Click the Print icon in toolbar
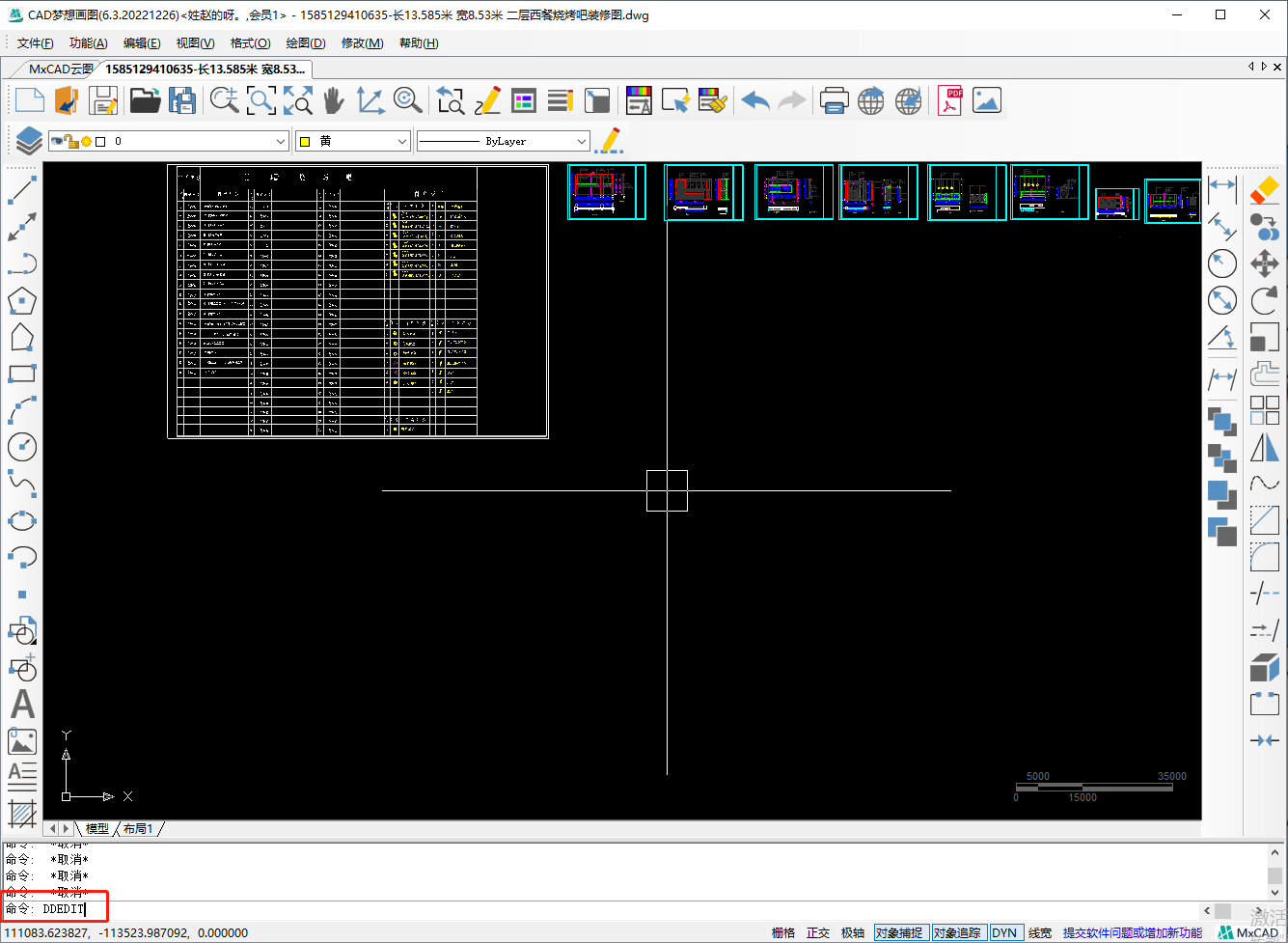Viewport: 1288px width, 943px height. (x=834, y=100)
